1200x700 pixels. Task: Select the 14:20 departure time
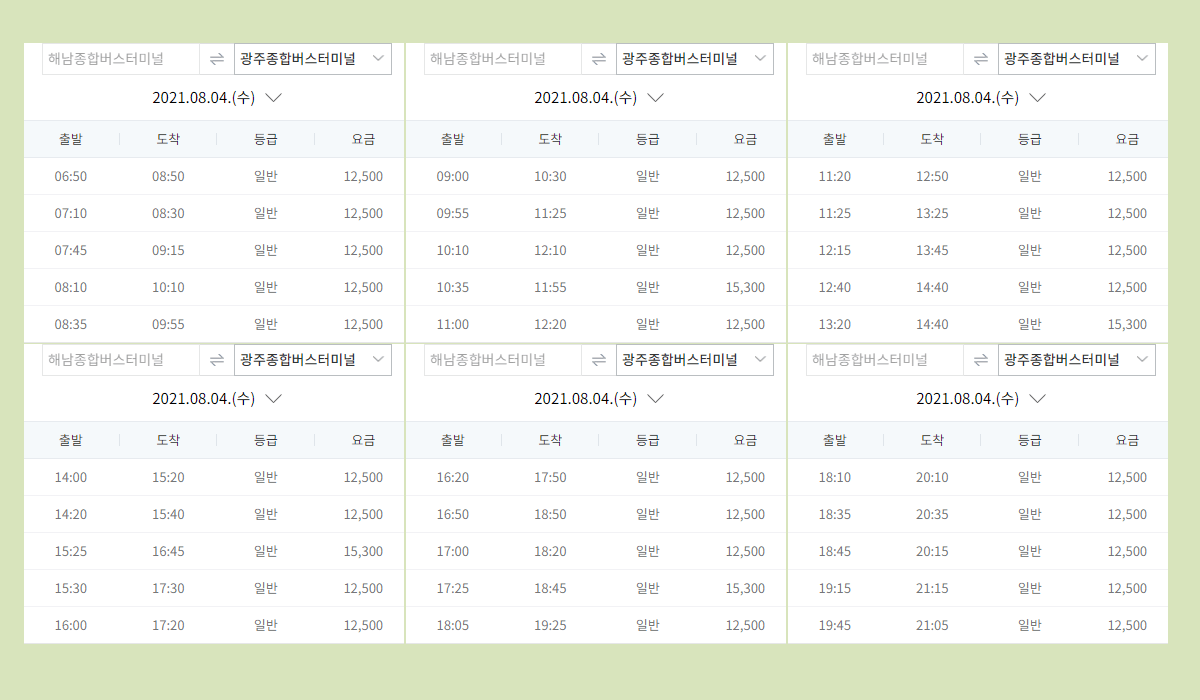[x=71, y=514]
